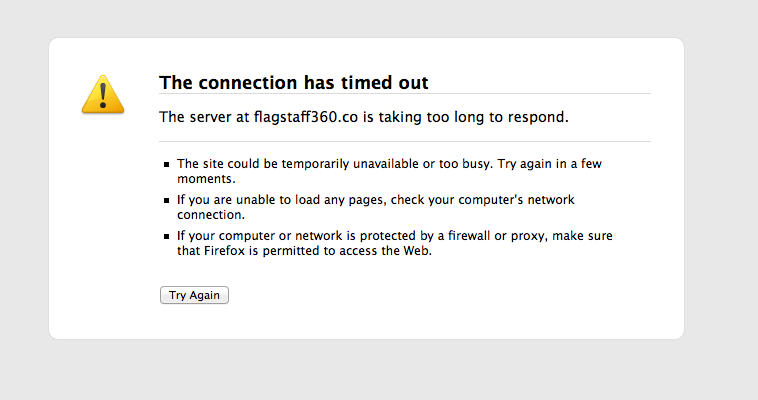Click the Try Again button
This screenshot has height=400, width=758.
194,295
